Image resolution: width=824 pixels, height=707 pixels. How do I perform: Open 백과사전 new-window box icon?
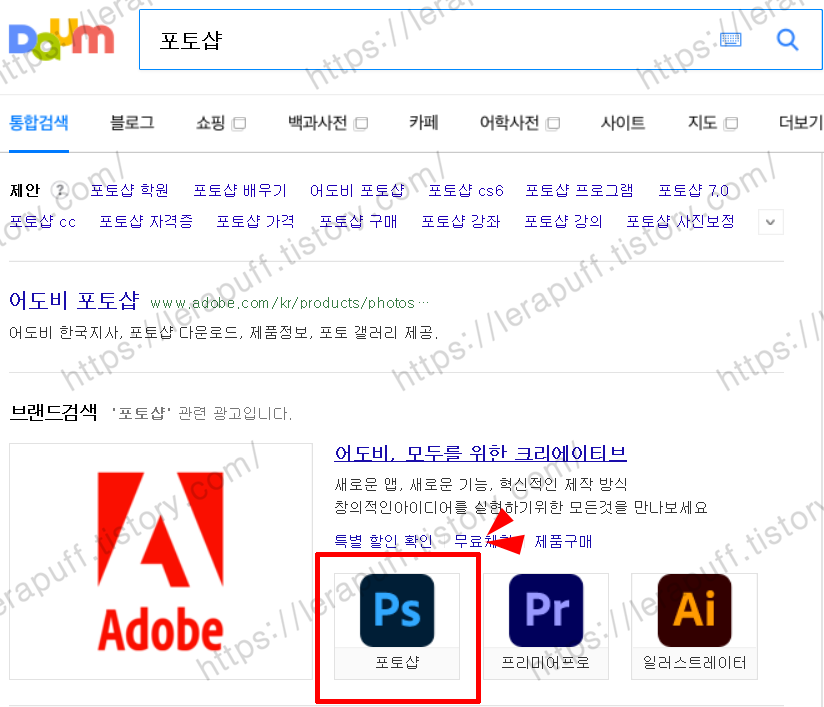pyautogui.click(x=361, y=124)
